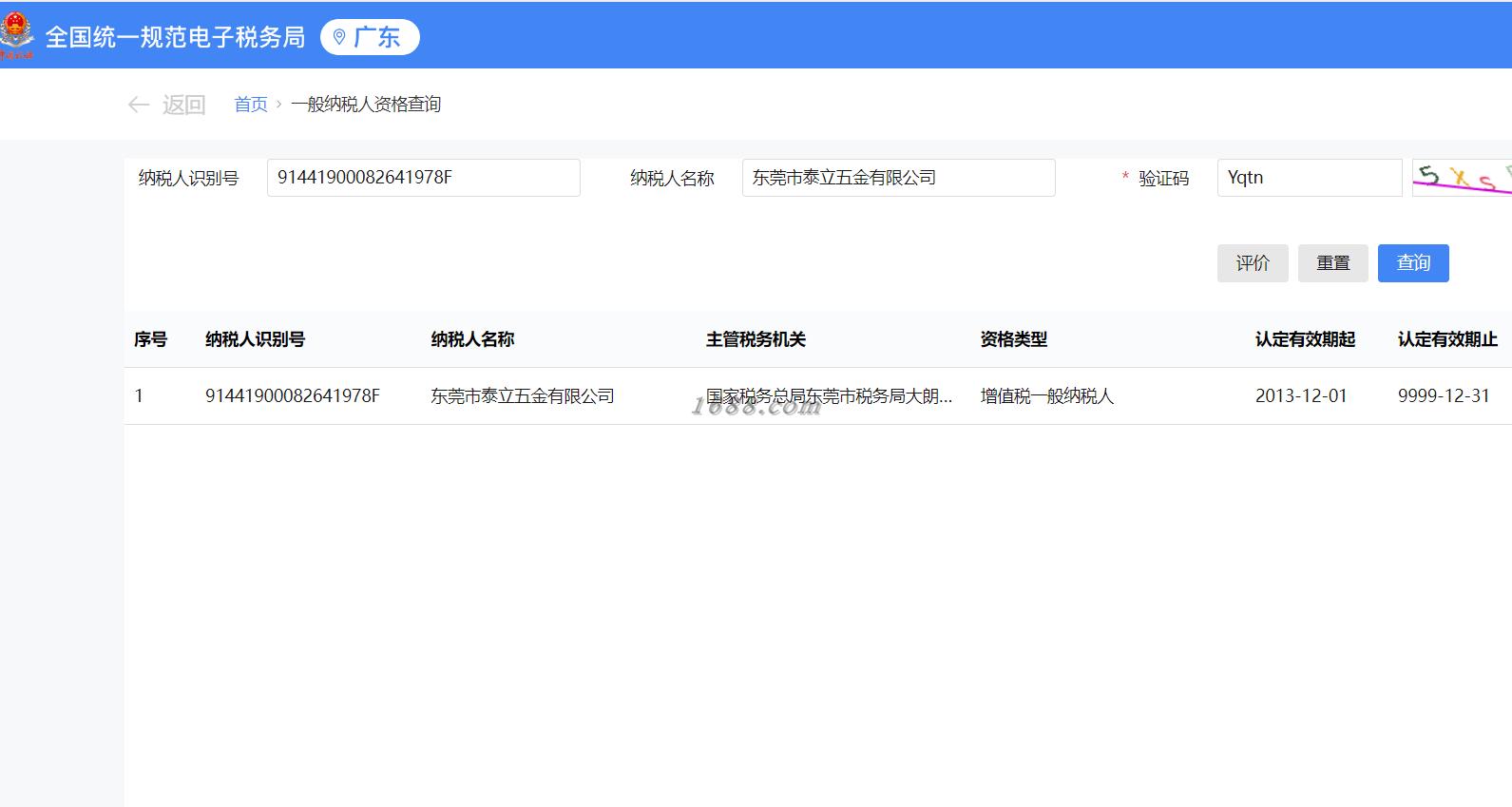The width and height of the screenshot is (1512, 807).
Task: Click the location pin icon beside 广东
Action: click(x=339, y=37)
